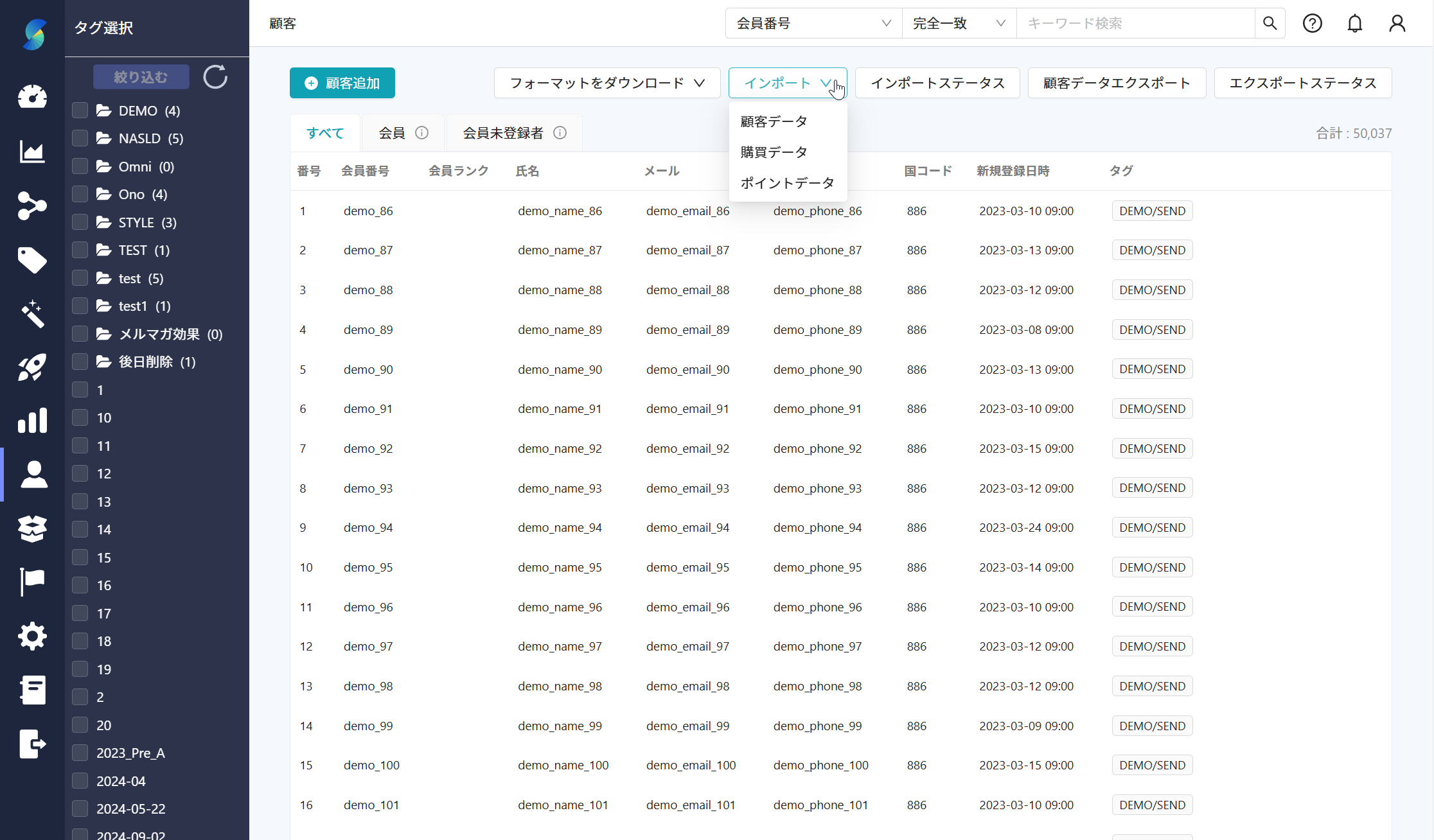
Task: Click the 顧客追加 button
Action: (x=342, y=82)
